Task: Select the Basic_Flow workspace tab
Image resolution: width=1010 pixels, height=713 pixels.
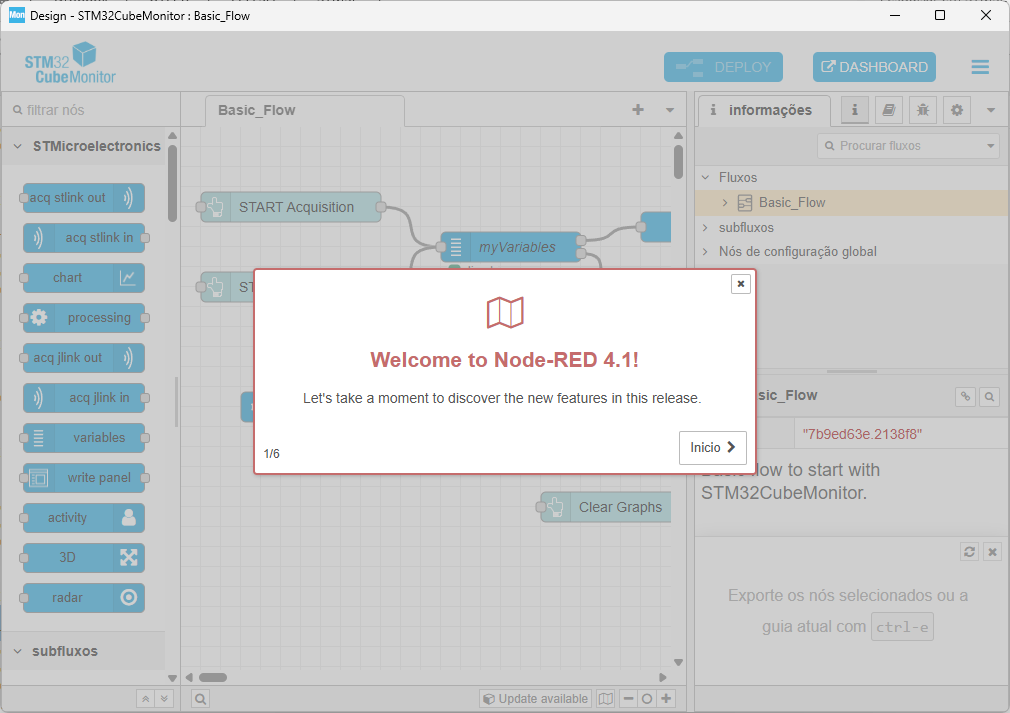Action: click(257, 110)
